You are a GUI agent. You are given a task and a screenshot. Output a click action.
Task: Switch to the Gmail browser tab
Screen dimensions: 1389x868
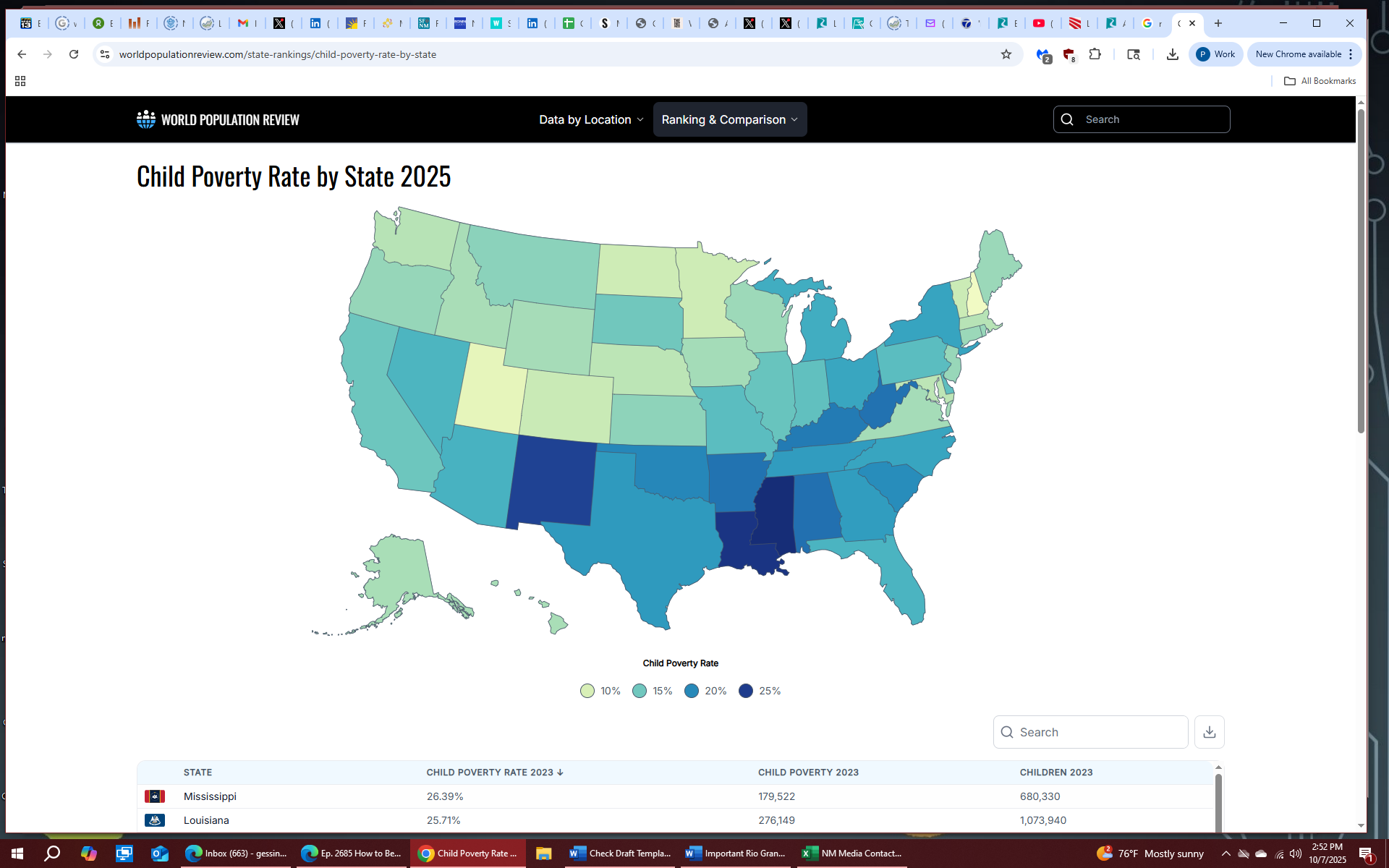click(247, 23)
